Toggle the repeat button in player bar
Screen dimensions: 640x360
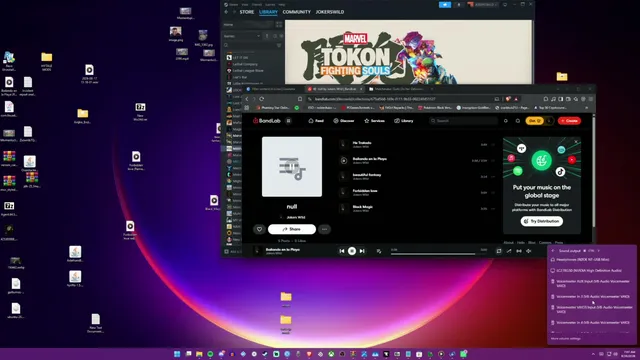(x=499, y=251)
